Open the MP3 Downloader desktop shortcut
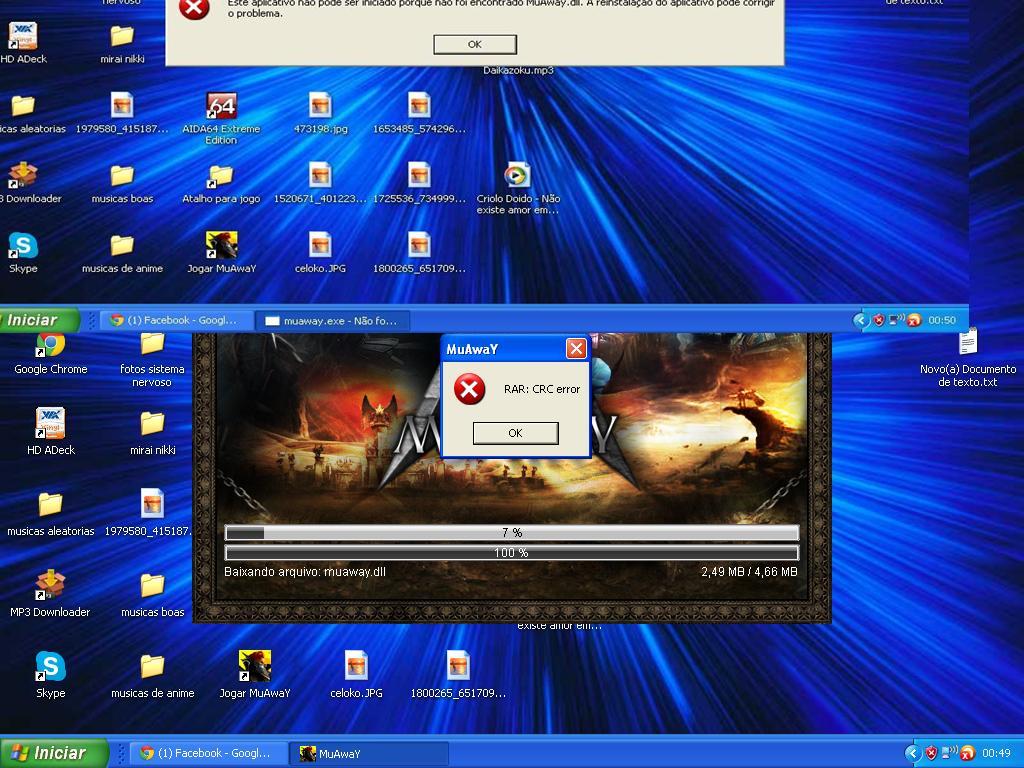 coord(50,585)
